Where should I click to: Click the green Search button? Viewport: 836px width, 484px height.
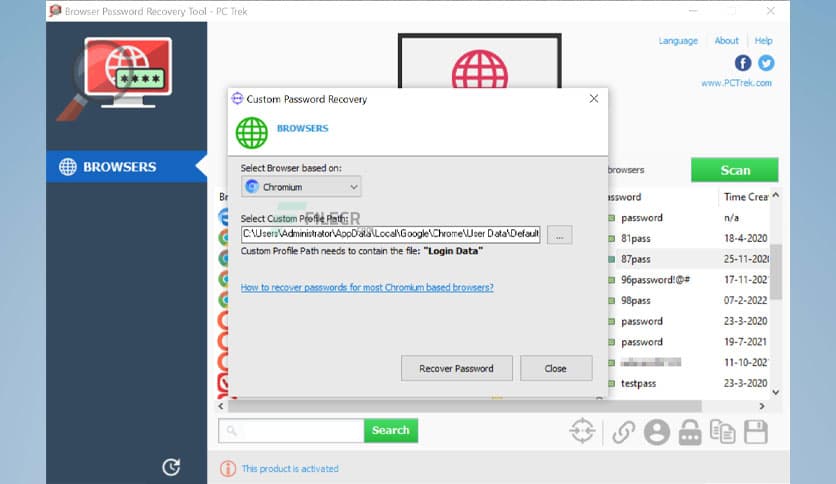(391, 430)
